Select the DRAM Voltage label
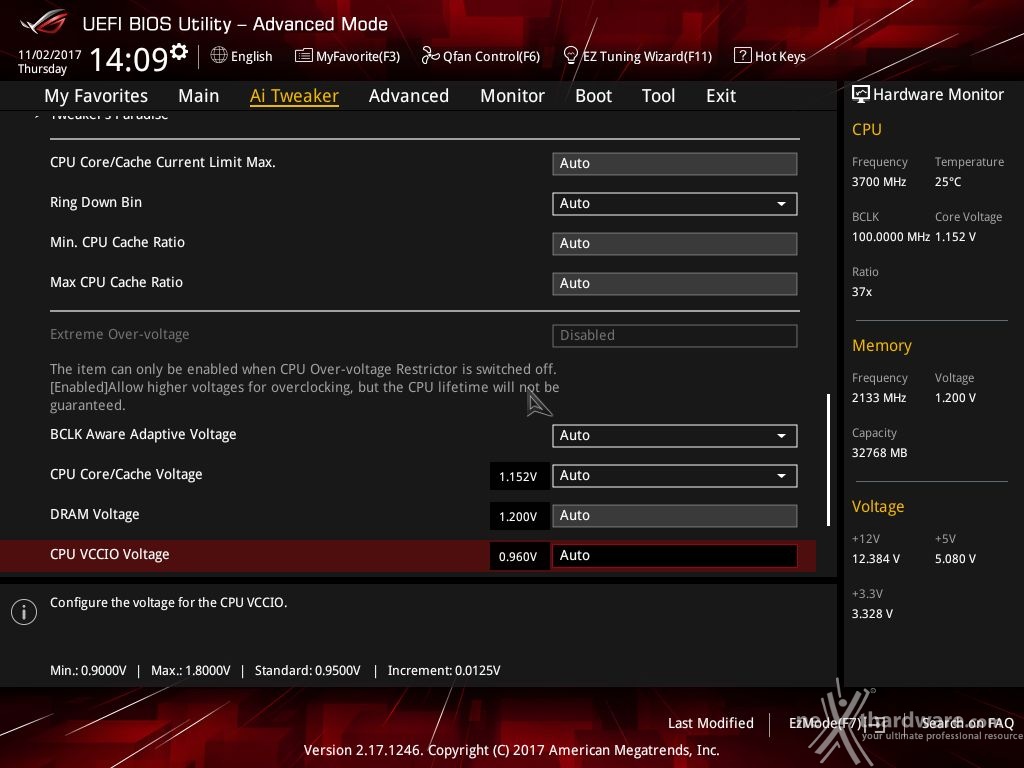 tap(95, 515)
